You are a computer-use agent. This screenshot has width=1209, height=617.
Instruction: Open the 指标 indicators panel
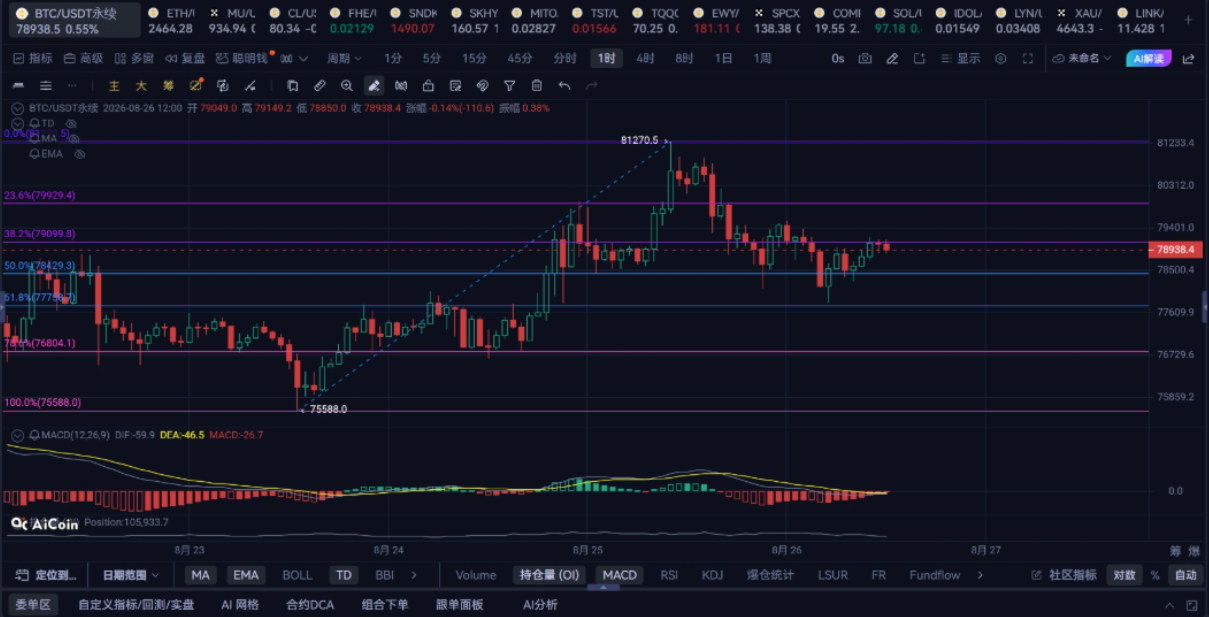(x=33, y=59)
